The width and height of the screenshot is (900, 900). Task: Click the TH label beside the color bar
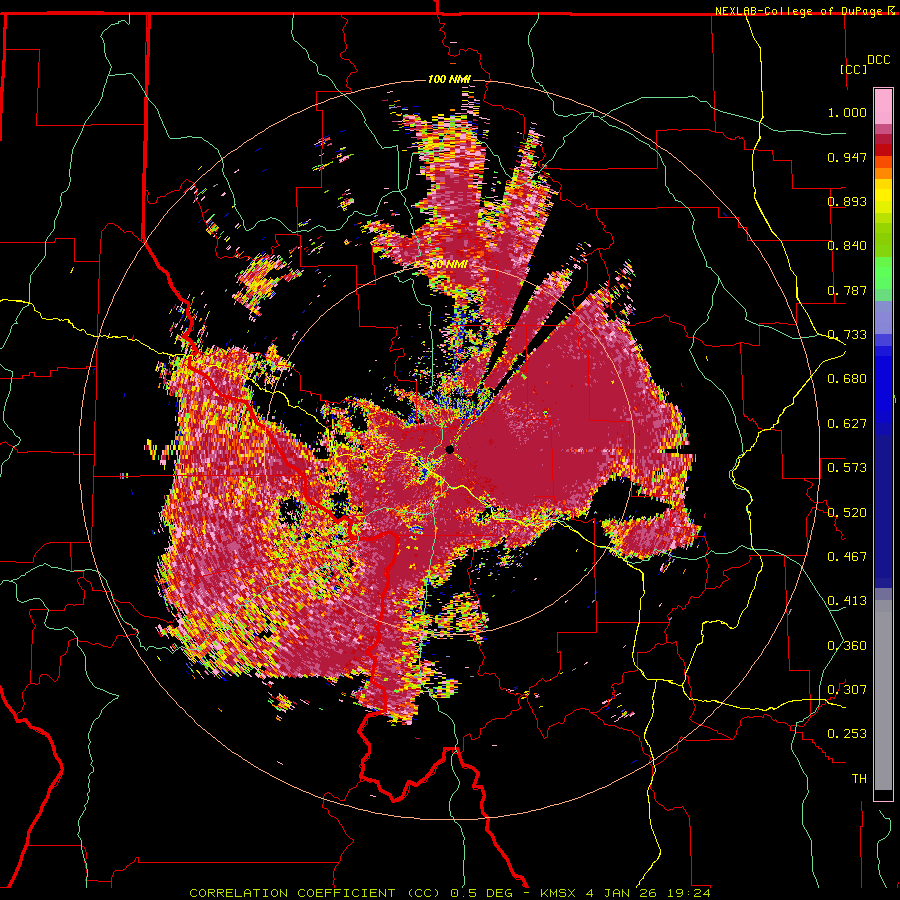point(859,778)
